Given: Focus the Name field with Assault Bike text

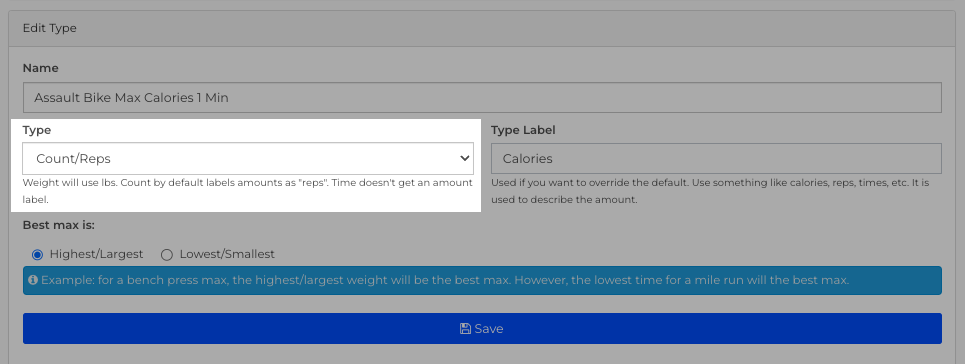Looking at the screenshot, I should pos(482,97).
